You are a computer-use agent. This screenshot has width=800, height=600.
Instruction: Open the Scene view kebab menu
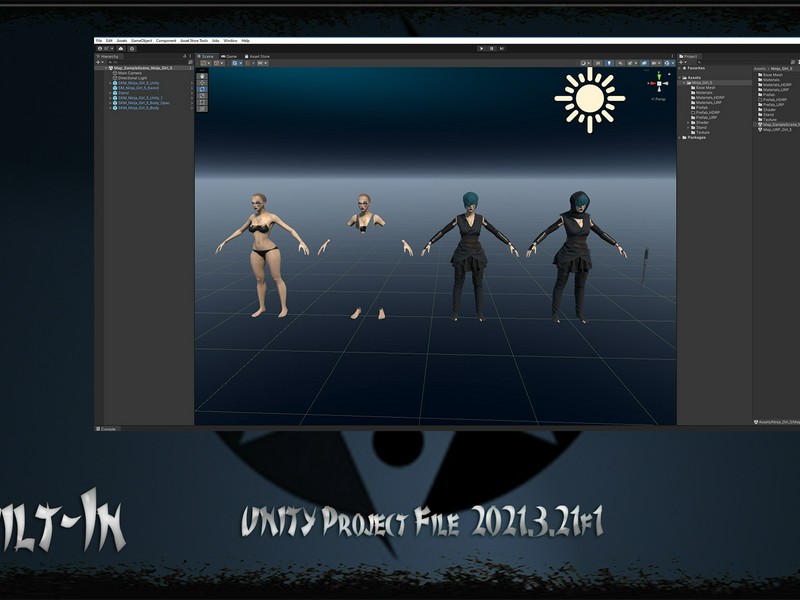coord(672,56)
